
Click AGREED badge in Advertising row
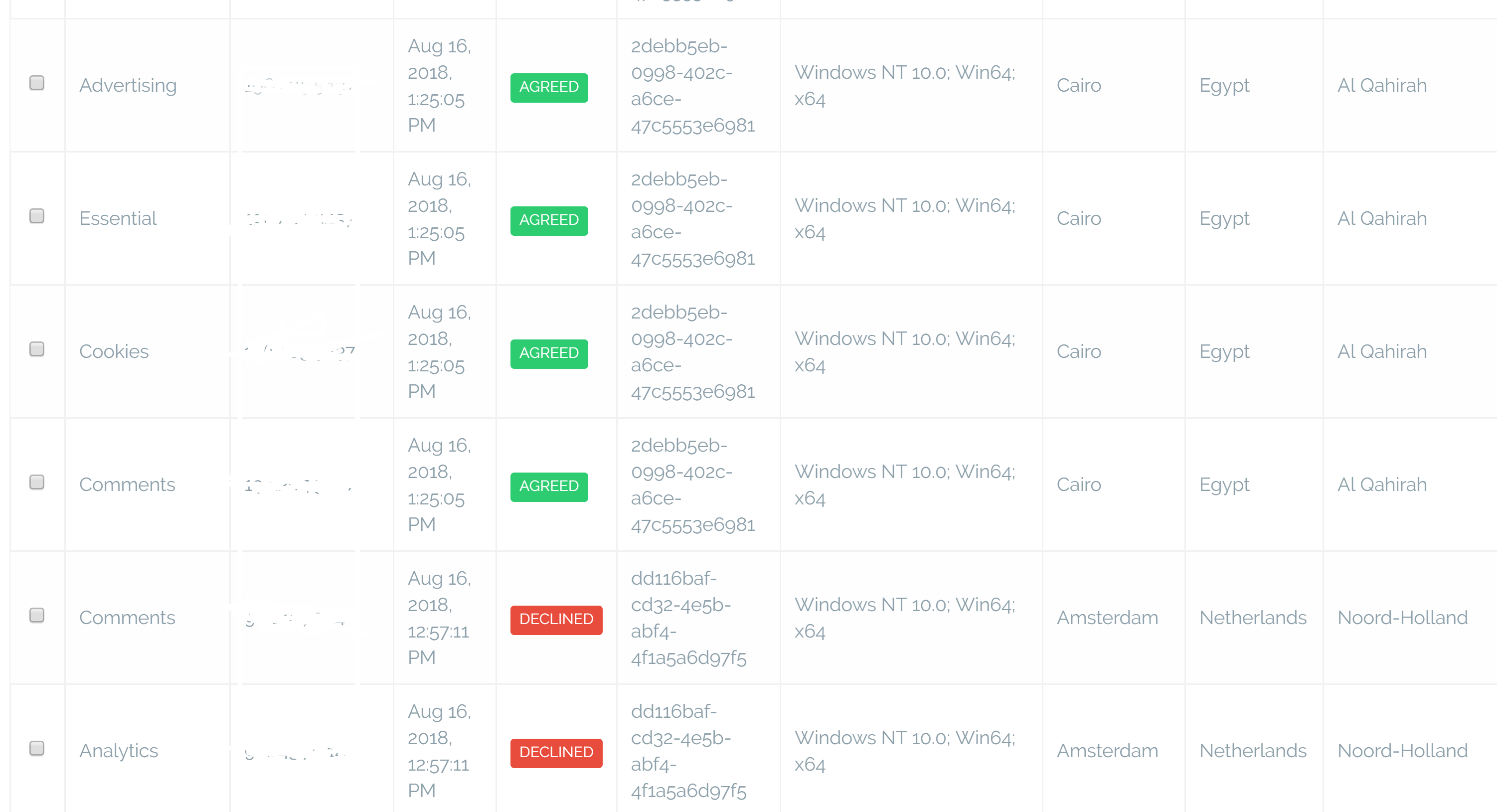548,87
